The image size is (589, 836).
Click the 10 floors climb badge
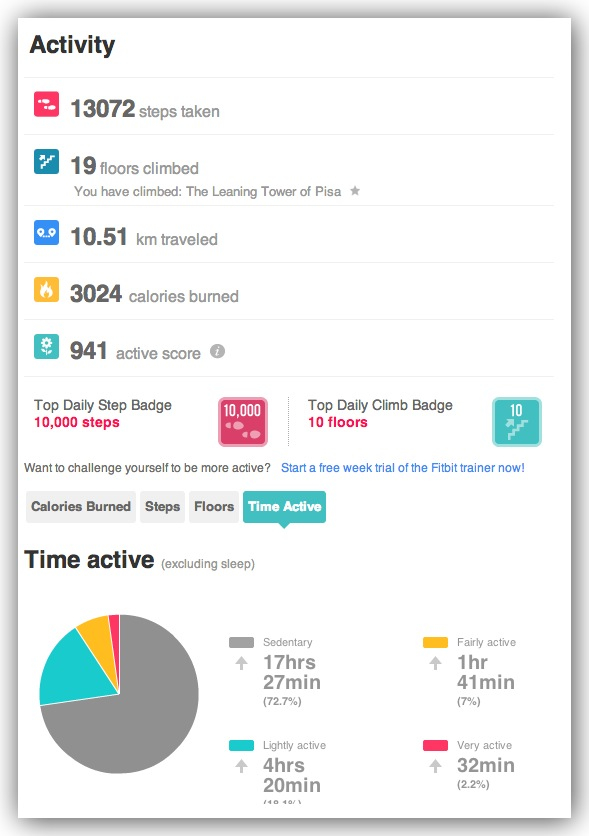coord(517,422)
